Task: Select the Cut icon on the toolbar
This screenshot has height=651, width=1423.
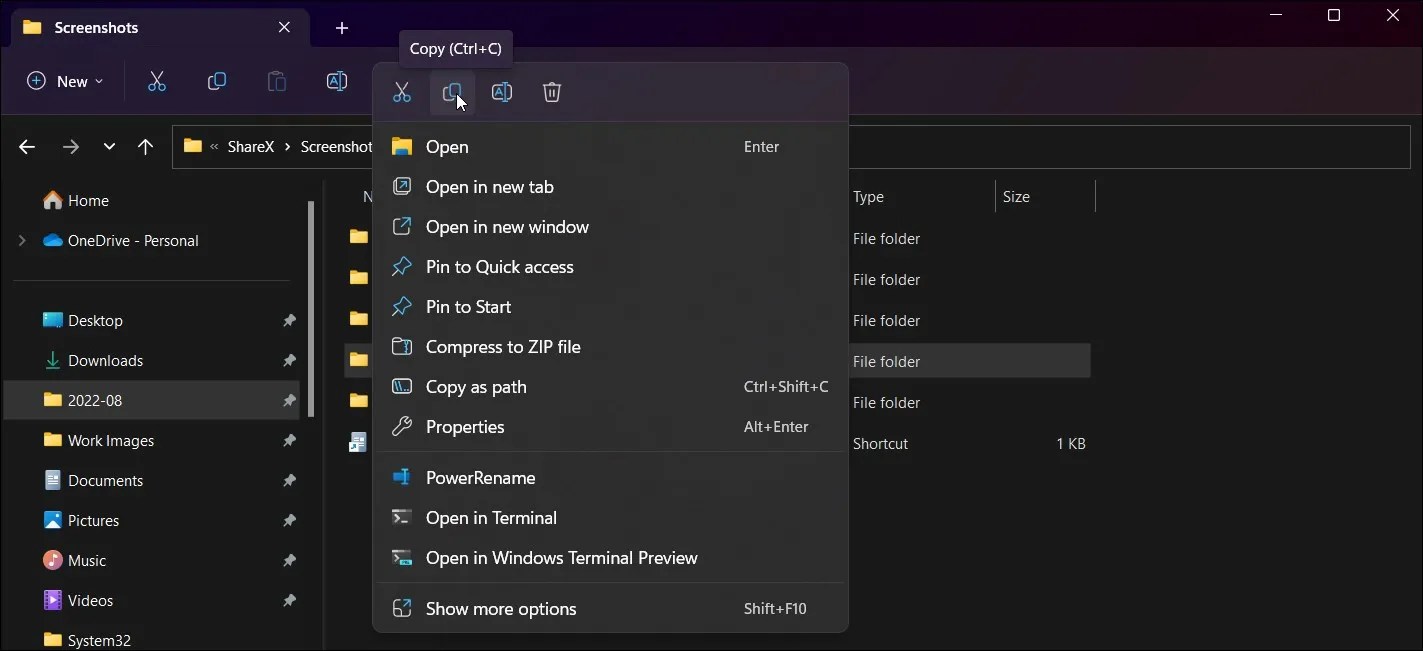Action: 156,81
